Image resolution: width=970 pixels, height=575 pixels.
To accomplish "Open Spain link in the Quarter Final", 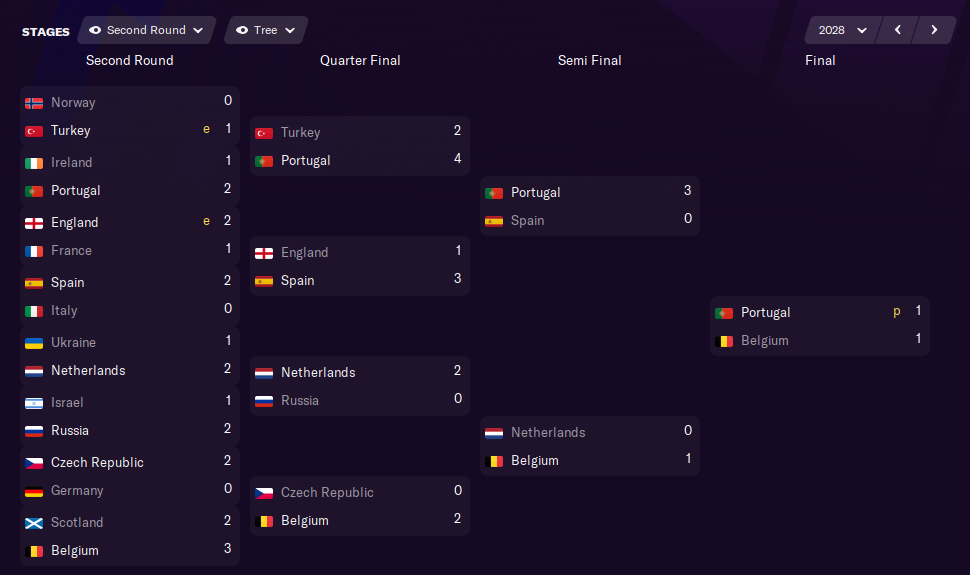I will 297,281.
